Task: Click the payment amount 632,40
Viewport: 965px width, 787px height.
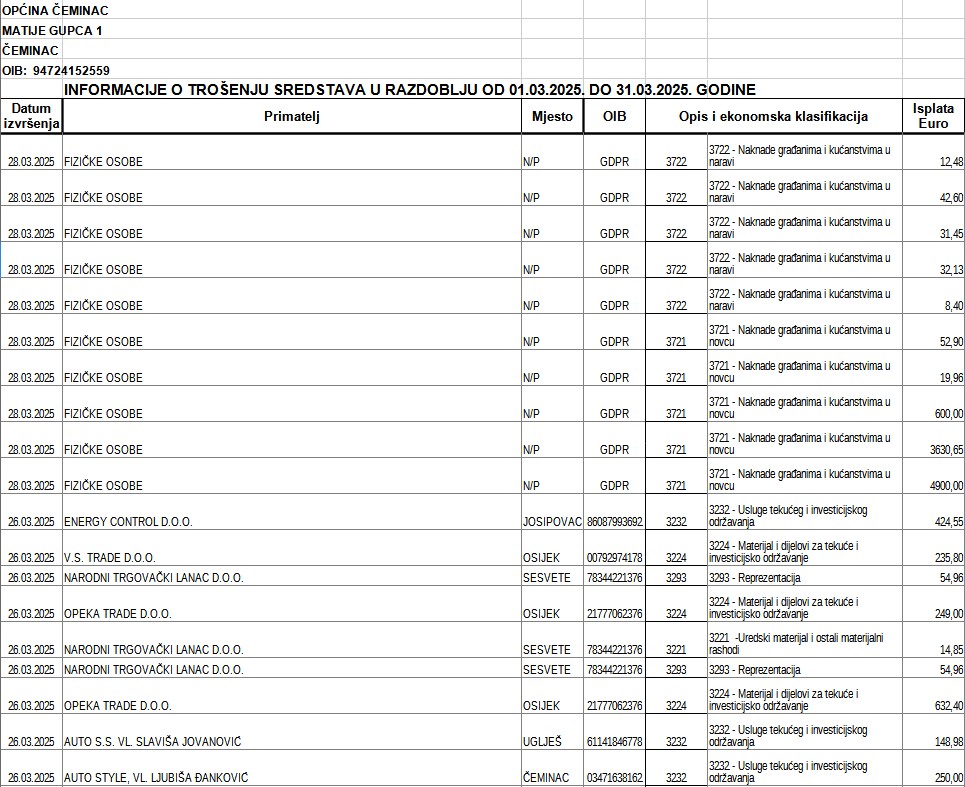Action: tap(948, 705)
